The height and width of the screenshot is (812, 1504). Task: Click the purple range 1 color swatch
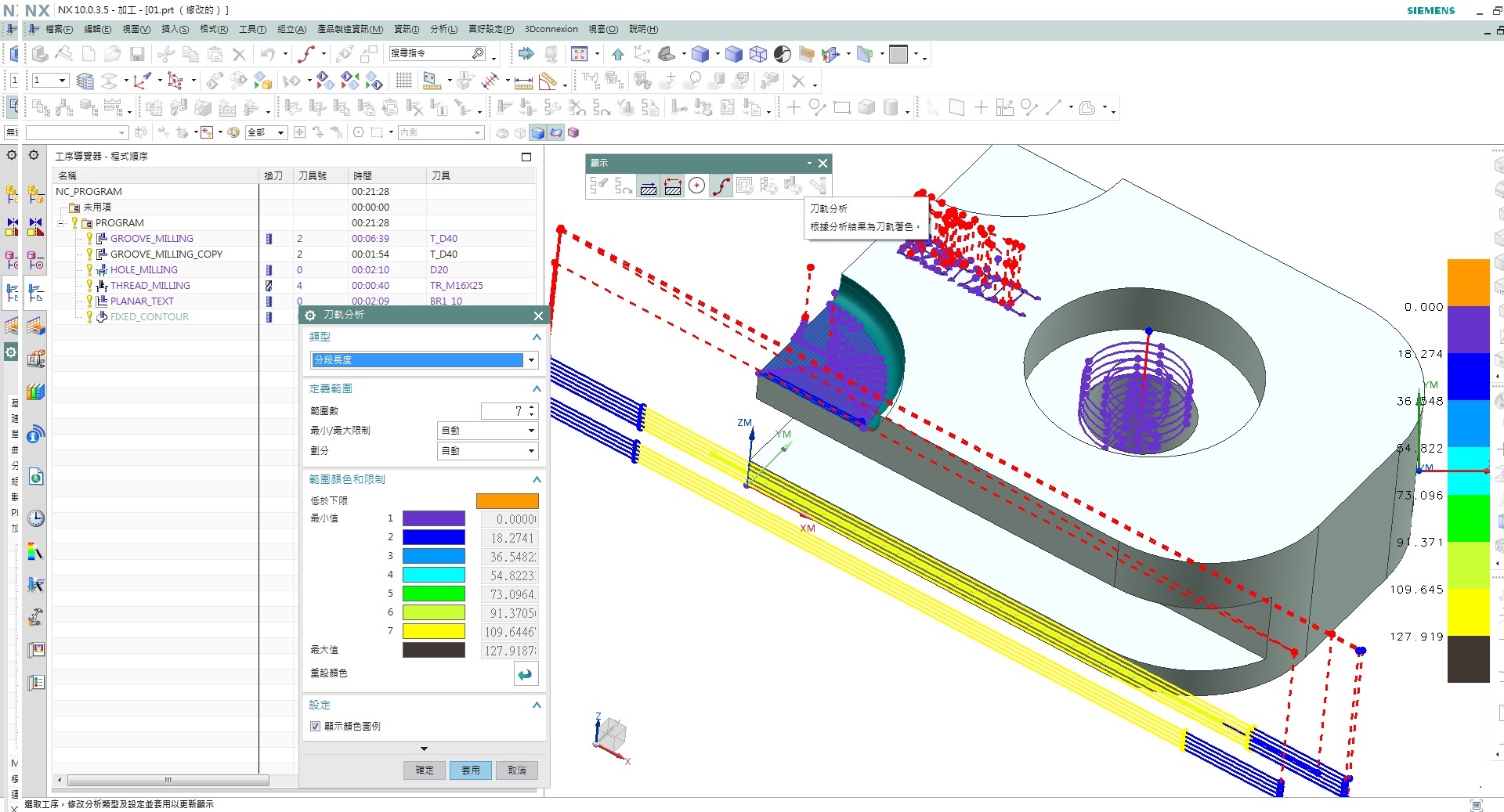click(434, 518)
